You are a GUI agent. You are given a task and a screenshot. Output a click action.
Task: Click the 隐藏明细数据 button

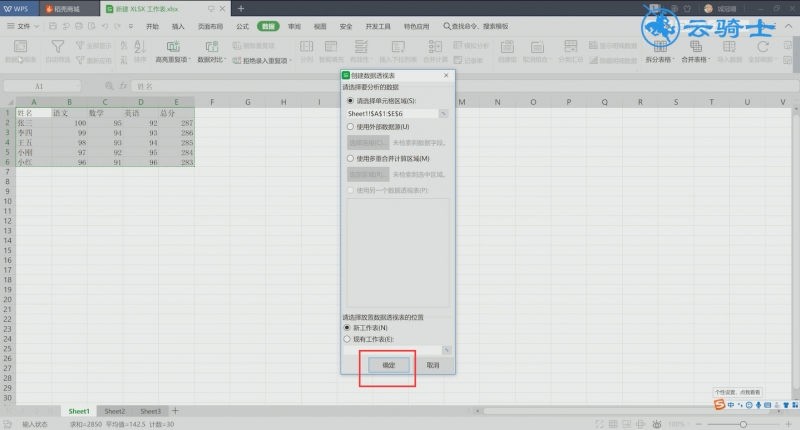tap(613, 60)
